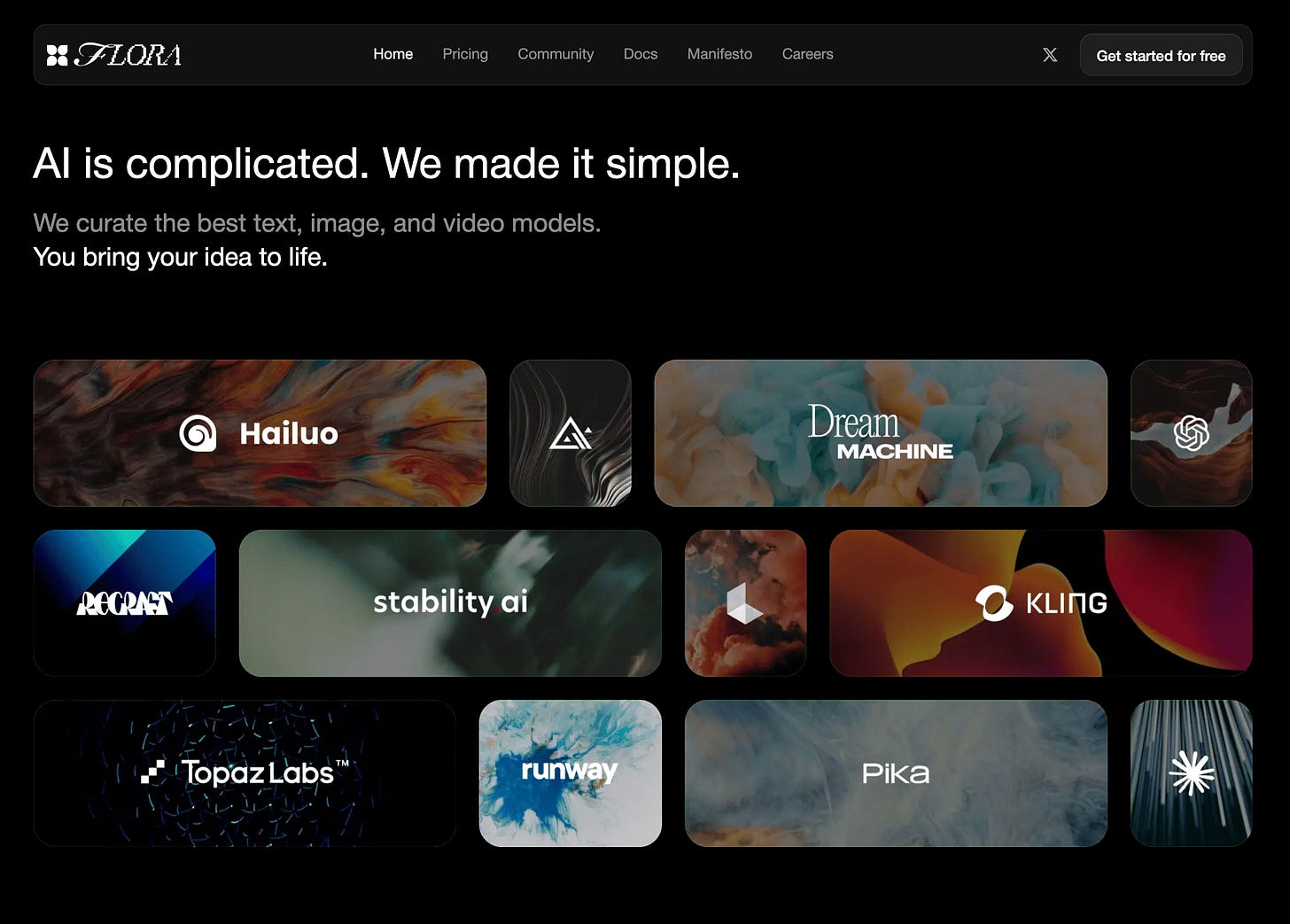Open the Pricing page
The height and width of the screenshot is (924, 1290).
[x=465, y=54]
